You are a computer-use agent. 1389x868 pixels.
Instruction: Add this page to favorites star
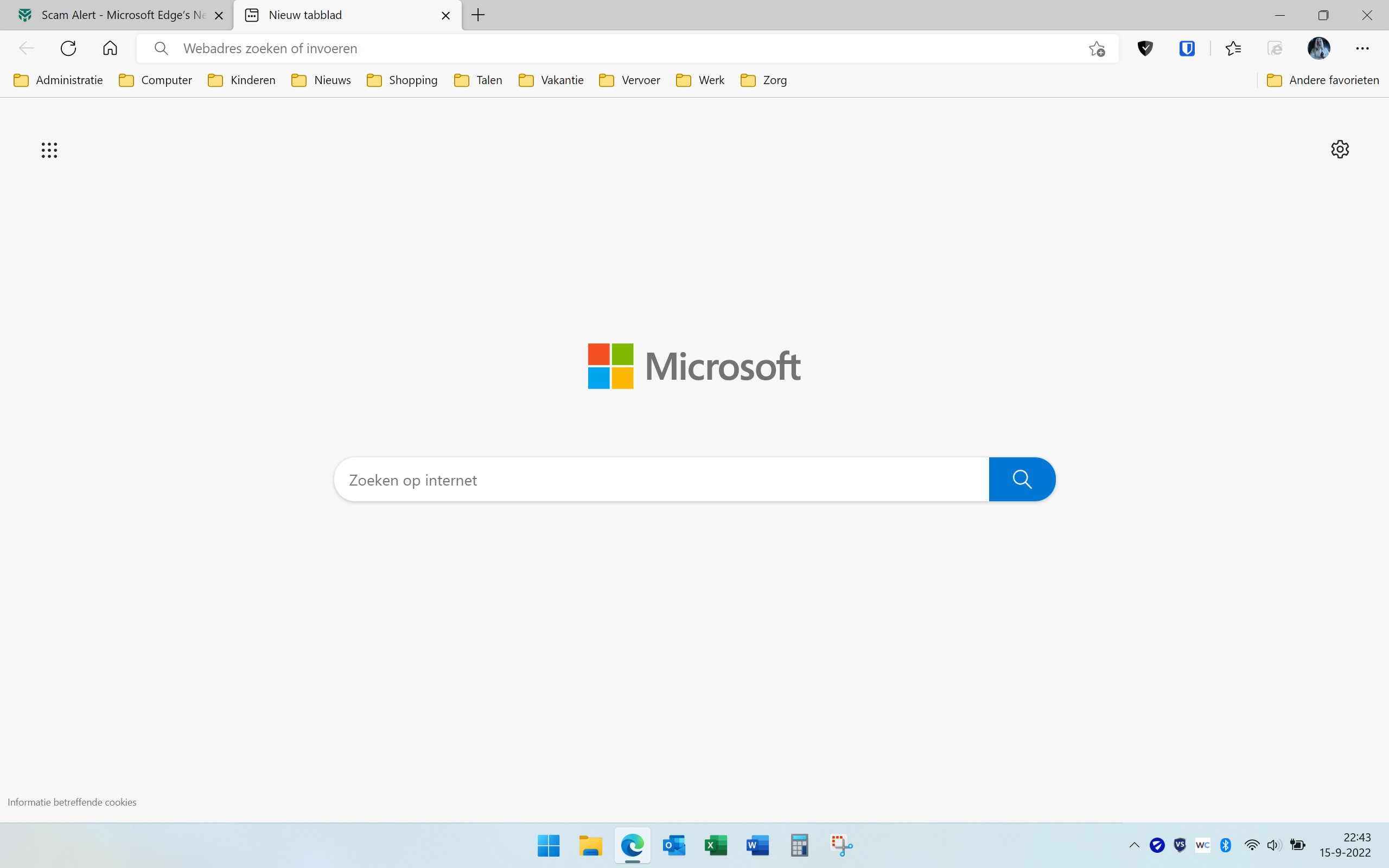pos(1097,49)
